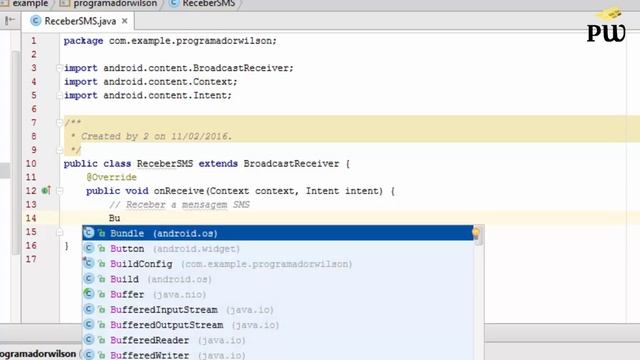Click the lock icon beside Button
Image resolution: width=640 pixels, height=360 pixels.
pos(102,249)
